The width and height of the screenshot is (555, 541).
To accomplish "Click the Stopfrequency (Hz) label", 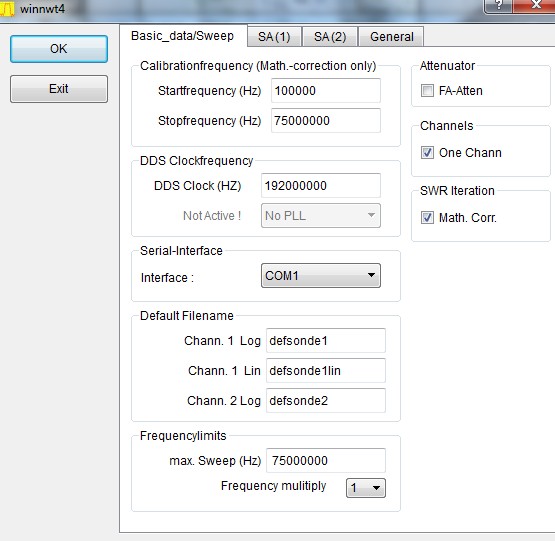I will pyautogui.click(x=210, y=121).
